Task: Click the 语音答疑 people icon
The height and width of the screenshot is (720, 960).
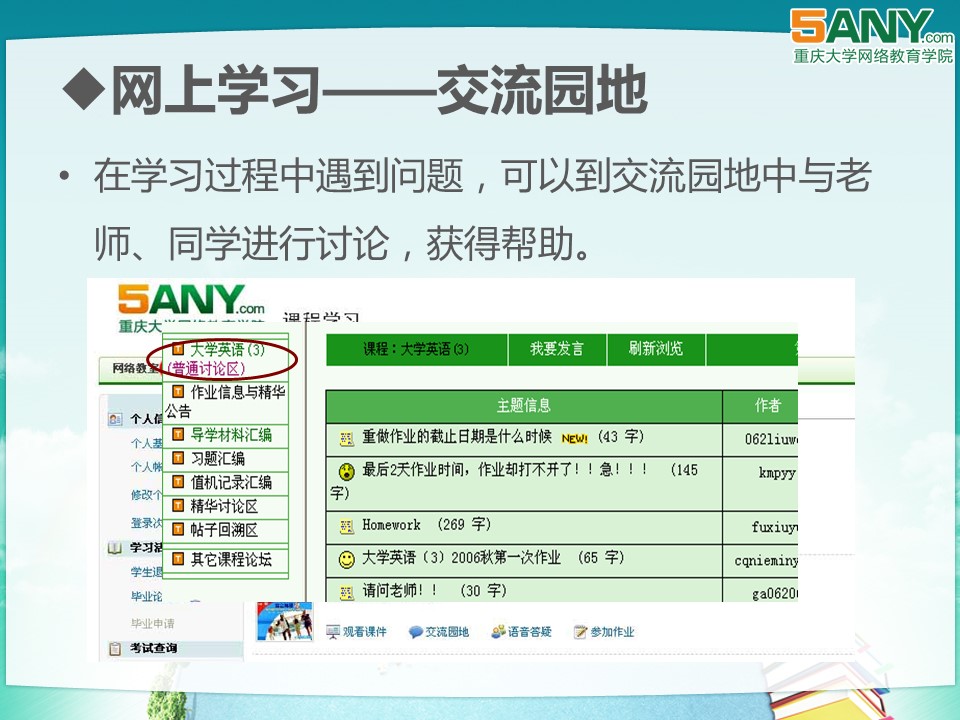Action: (498, 632)
